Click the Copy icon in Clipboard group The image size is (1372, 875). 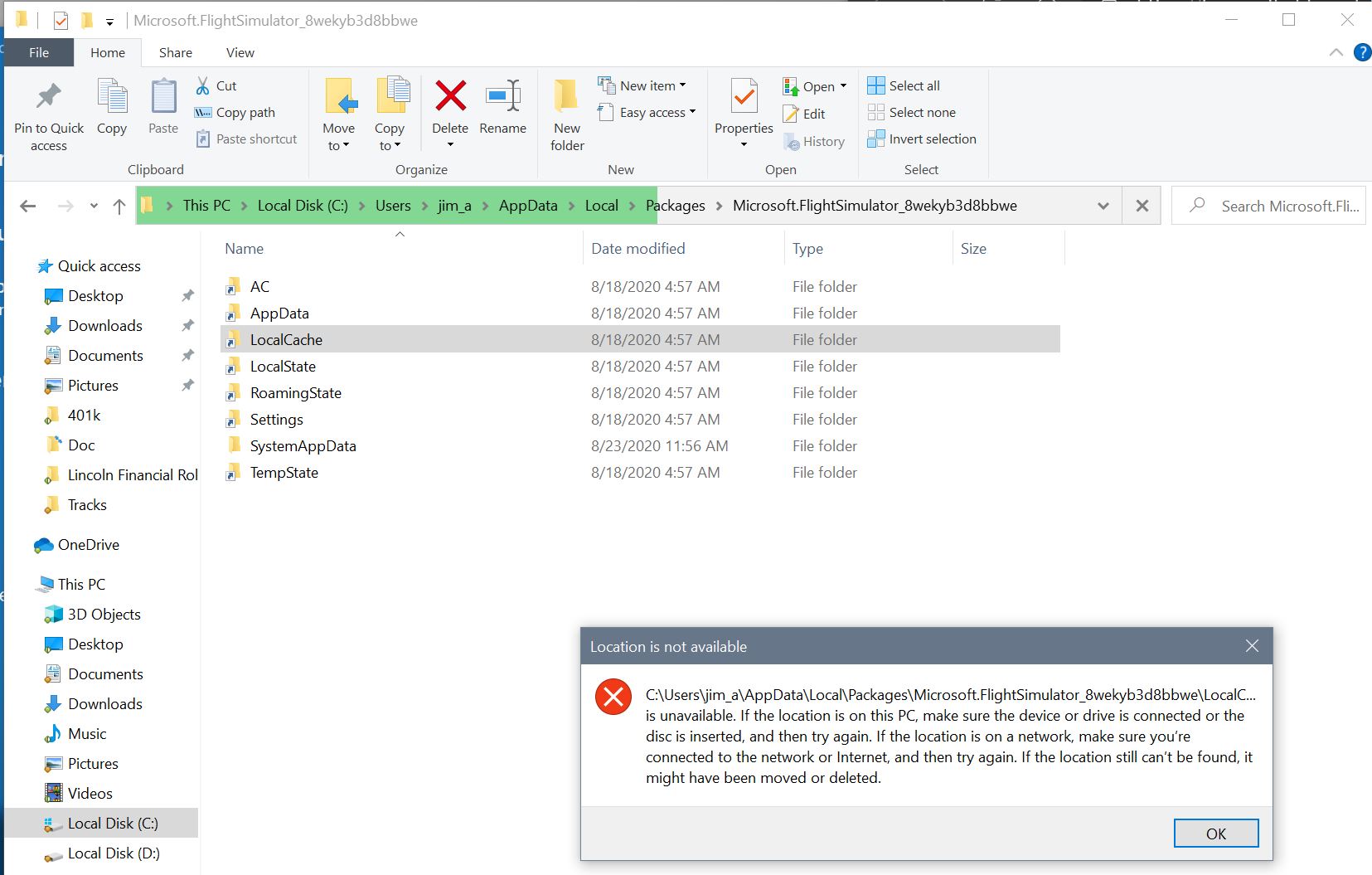point(112,97)
